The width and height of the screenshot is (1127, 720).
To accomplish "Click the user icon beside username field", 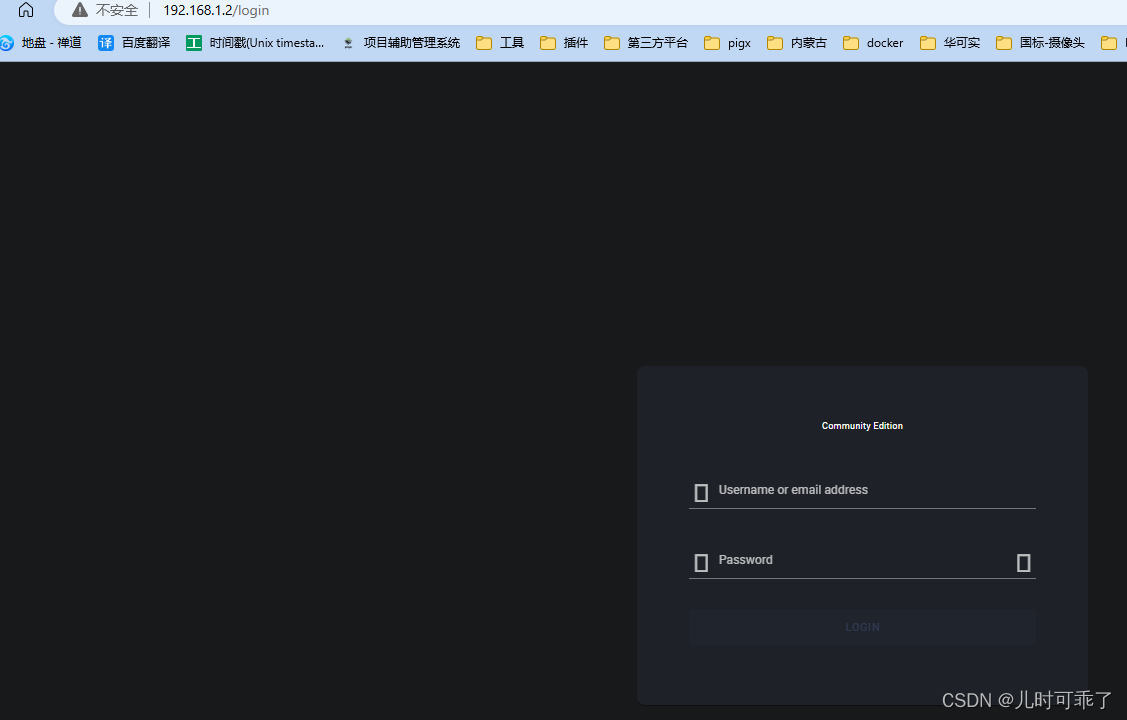I will tap(701, 491).
